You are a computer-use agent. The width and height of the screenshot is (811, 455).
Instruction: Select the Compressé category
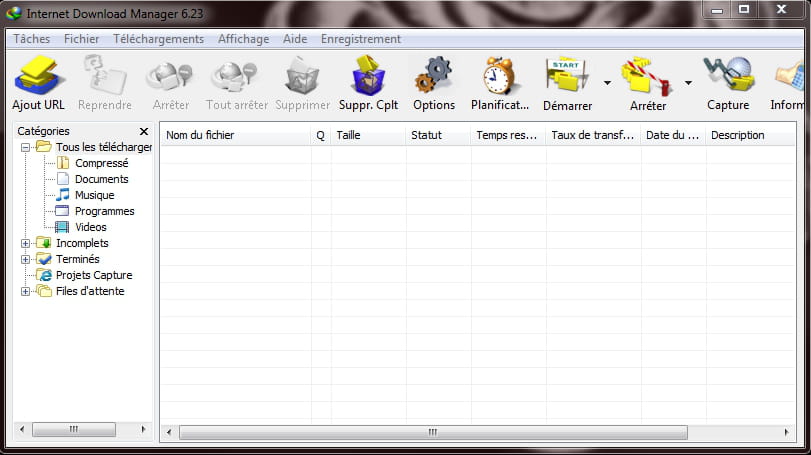click(x=101, y=163)
